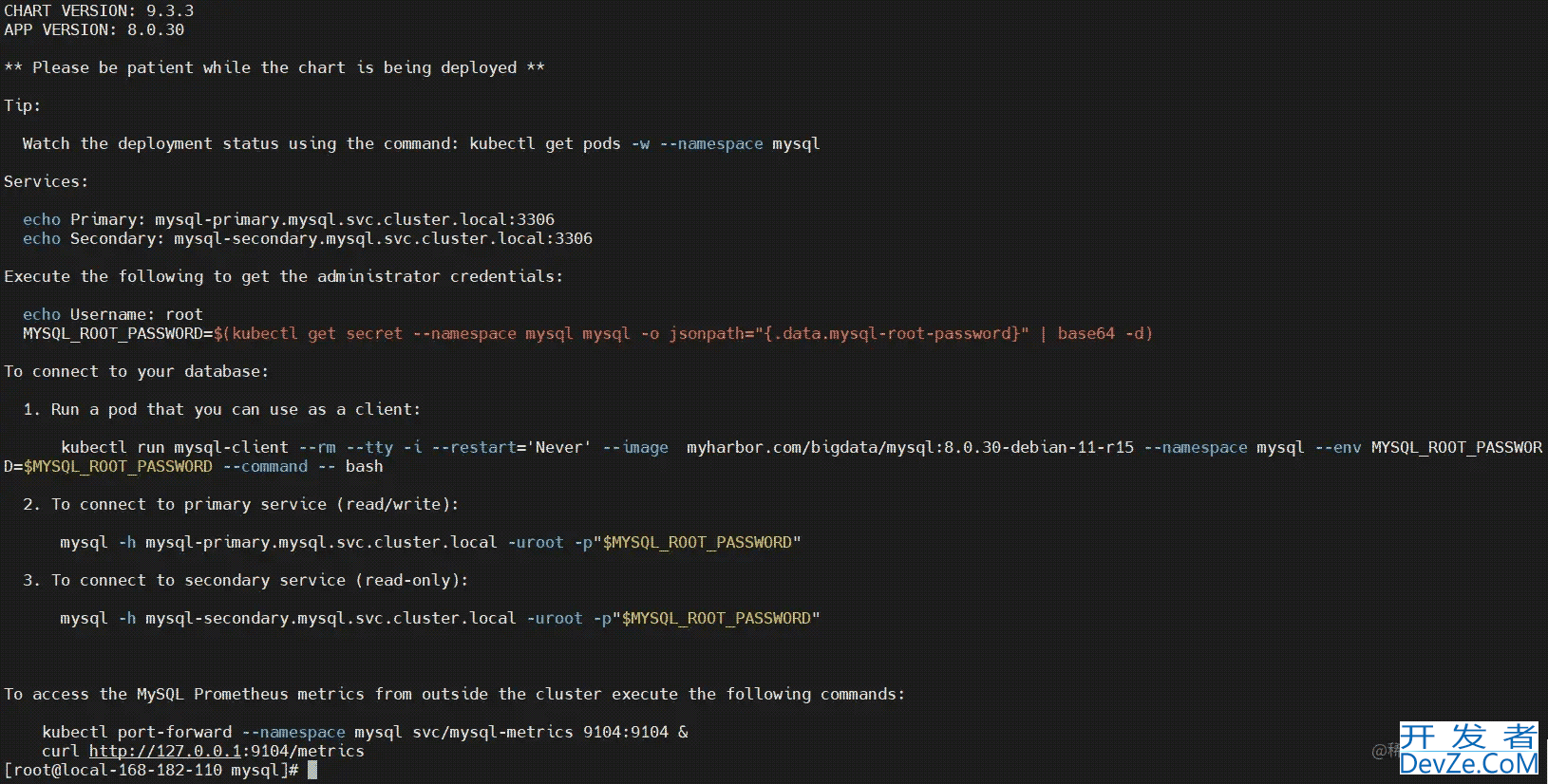The image size is (1548, 784).
Task: Click 'Execute the following to get the administrator credentials:' line
Action: 284,276
